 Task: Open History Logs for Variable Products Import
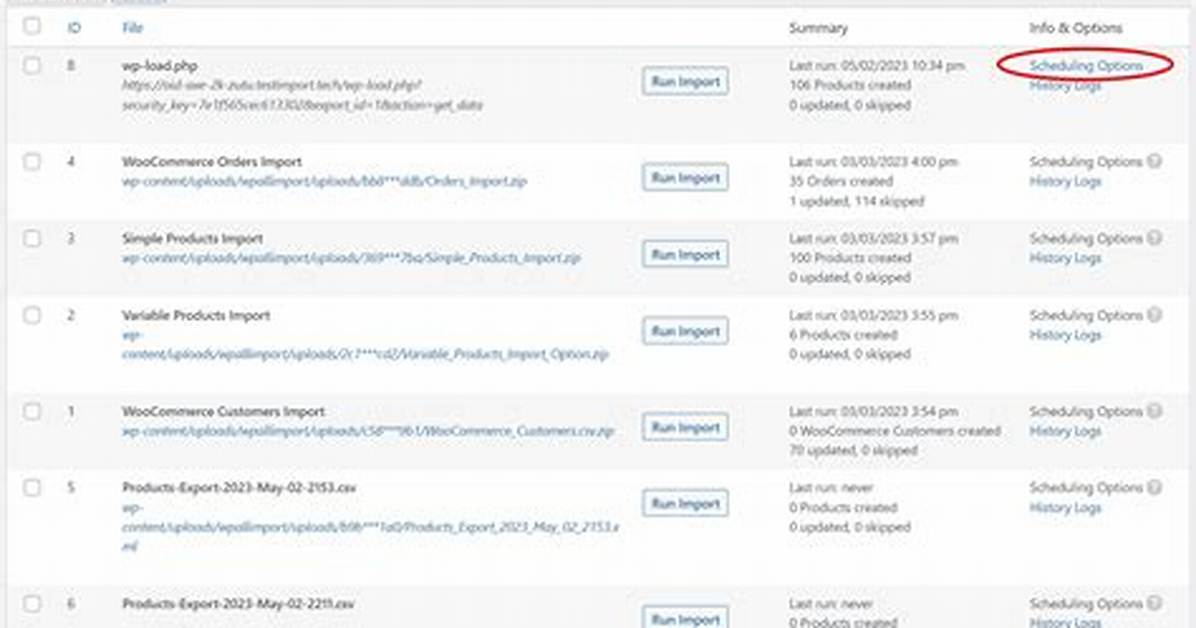(x=1065, y=335)
